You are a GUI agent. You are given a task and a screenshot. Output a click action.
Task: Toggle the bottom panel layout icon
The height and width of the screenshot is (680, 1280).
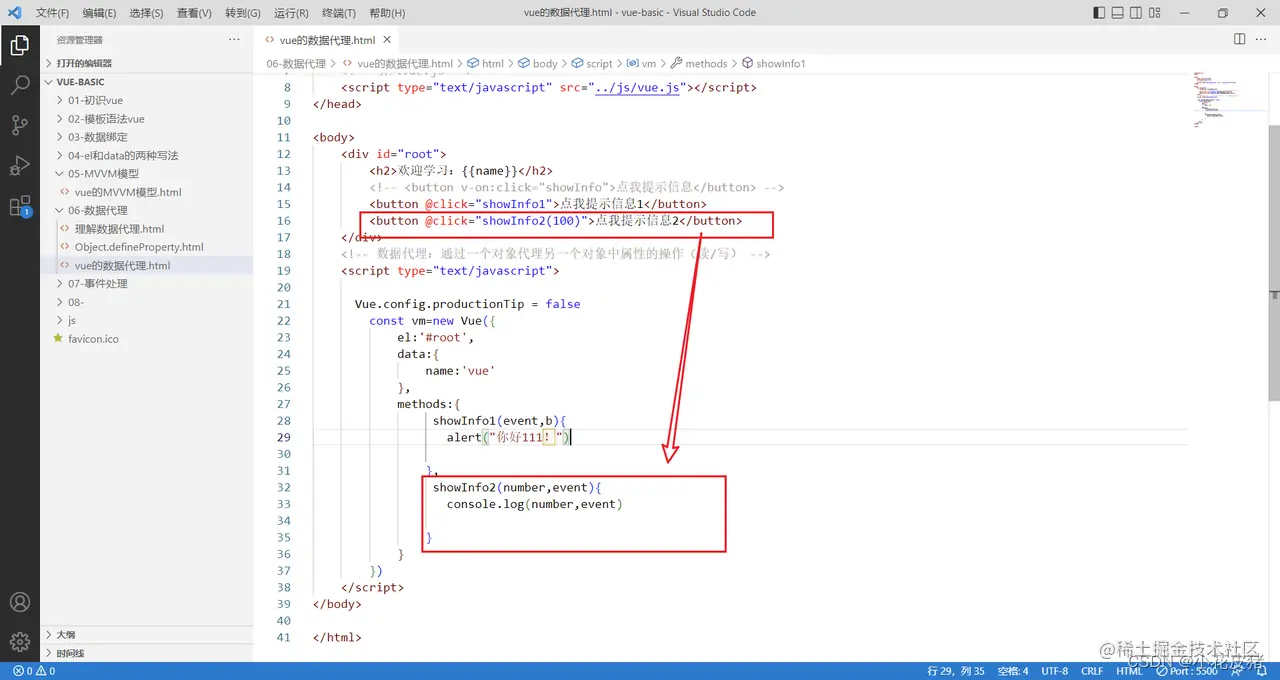[1120, 13]
